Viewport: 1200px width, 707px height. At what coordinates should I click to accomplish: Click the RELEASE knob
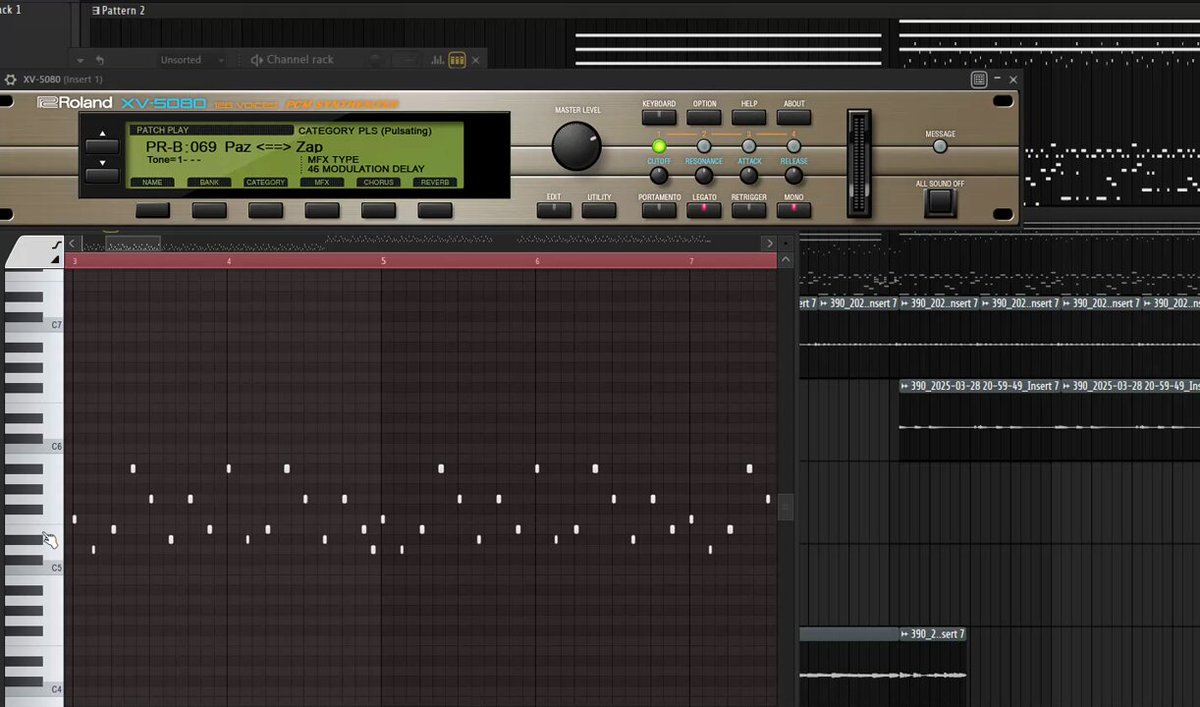[794, 176]
